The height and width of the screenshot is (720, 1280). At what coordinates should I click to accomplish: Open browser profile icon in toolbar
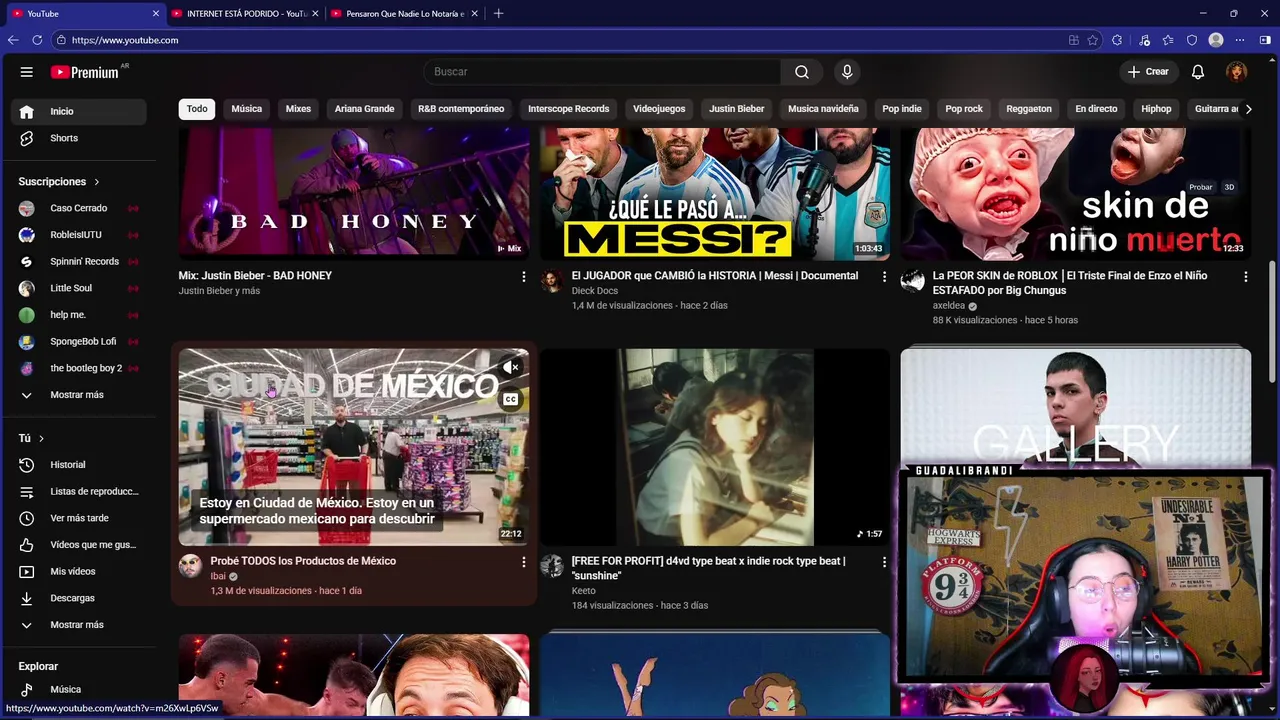tap(1216, 40)
